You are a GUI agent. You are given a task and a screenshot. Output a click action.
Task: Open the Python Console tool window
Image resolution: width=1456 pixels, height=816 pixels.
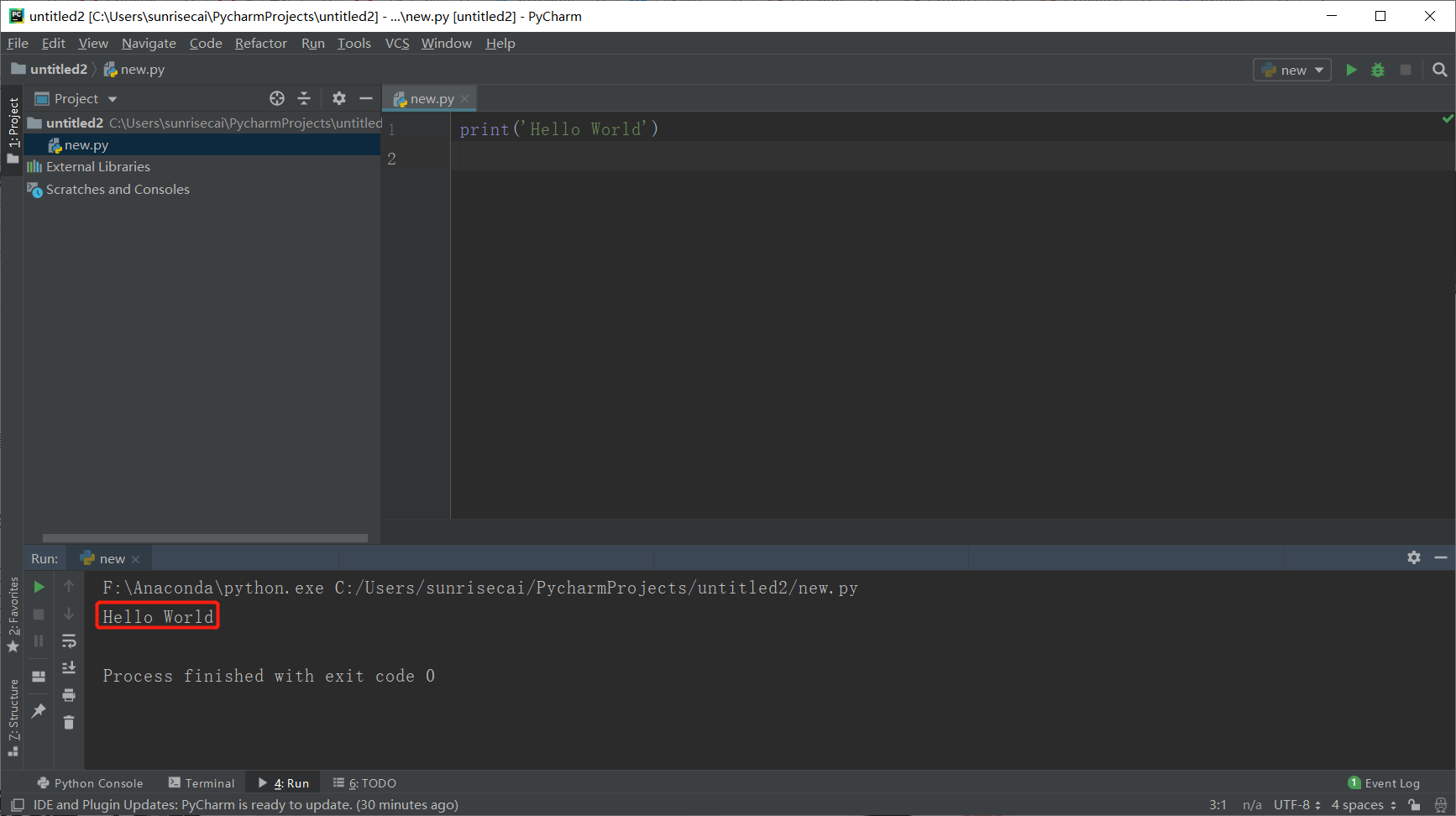click(x=90, y=783)
